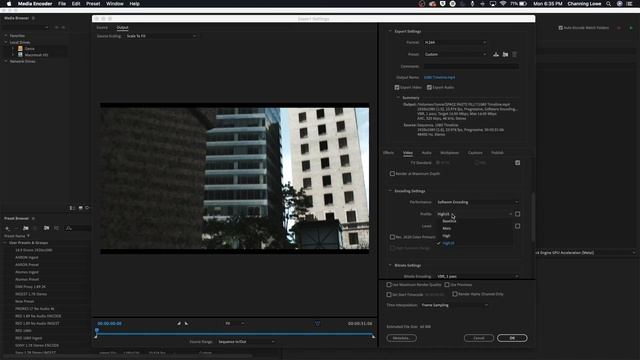Click the Apple logo in menu bar
The height and width of the screenshot is (360, 640).
pos(9,4)
